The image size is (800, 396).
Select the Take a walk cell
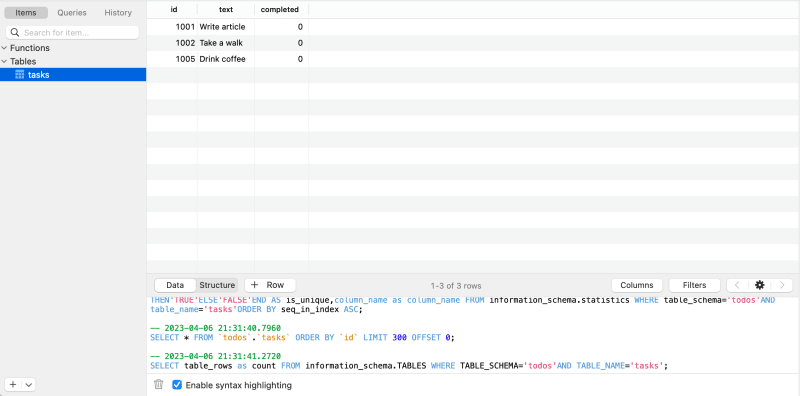click(226, 43)
